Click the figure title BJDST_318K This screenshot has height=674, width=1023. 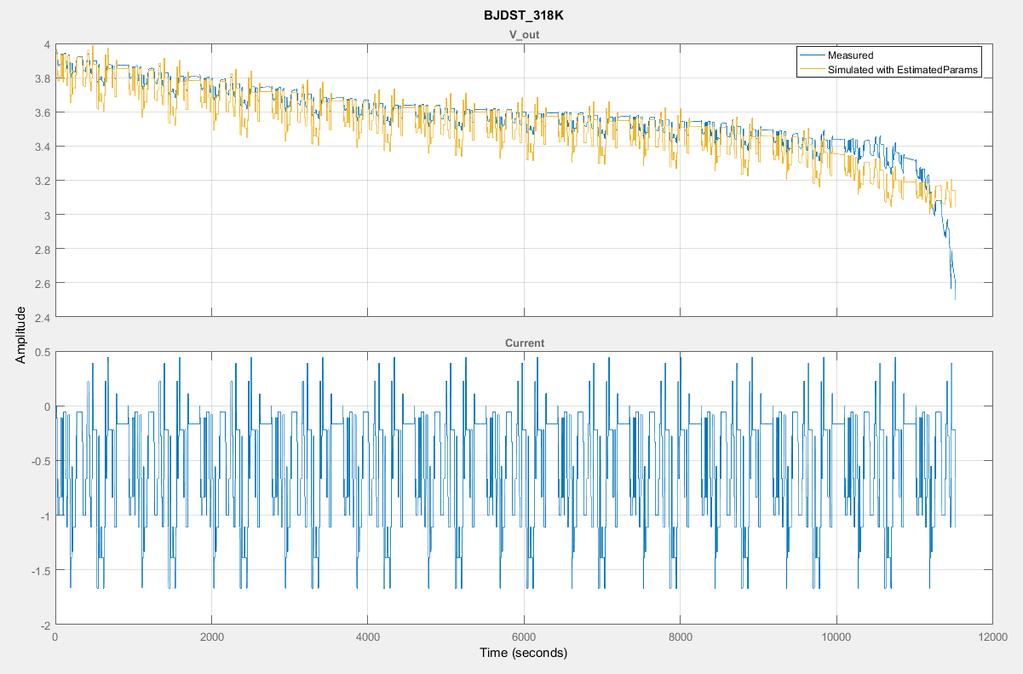[524, 16]
